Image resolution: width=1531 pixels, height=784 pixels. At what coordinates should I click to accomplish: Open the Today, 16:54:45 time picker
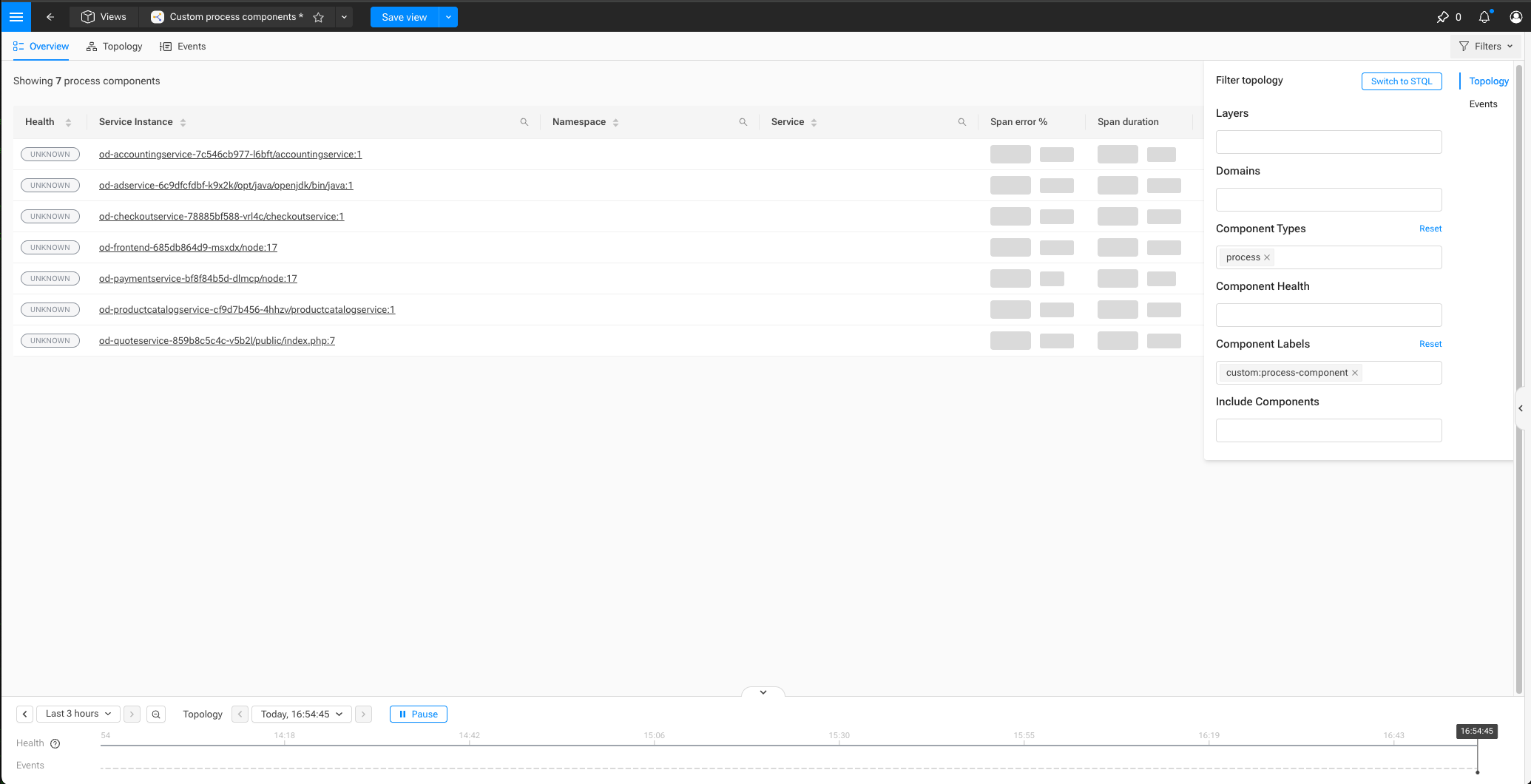click(x=300, y=713)
